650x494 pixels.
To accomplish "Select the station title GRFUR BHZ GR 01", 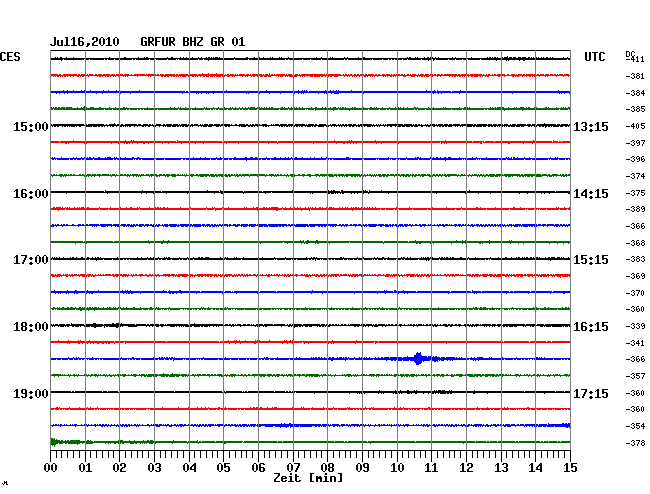I will click(193, 42).
